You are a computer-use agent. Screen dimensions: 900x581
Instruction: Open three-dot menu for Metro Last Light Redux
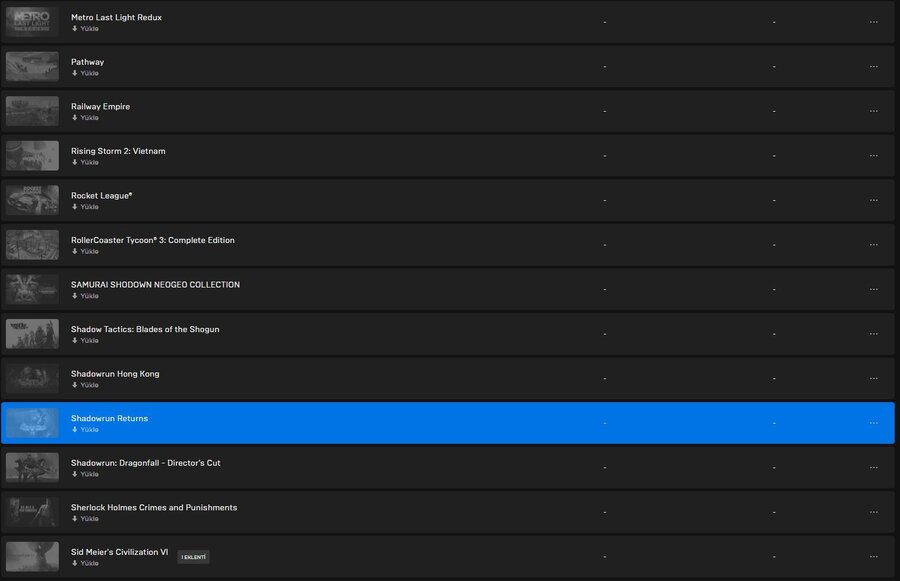click(873, 22)
